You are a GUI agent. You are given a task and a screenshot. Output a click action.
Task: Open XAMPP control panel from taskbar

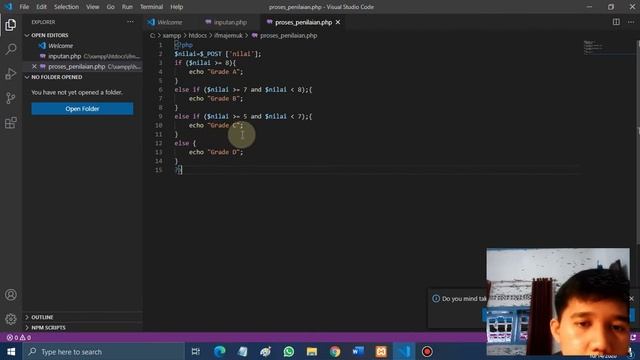(381, 351)
